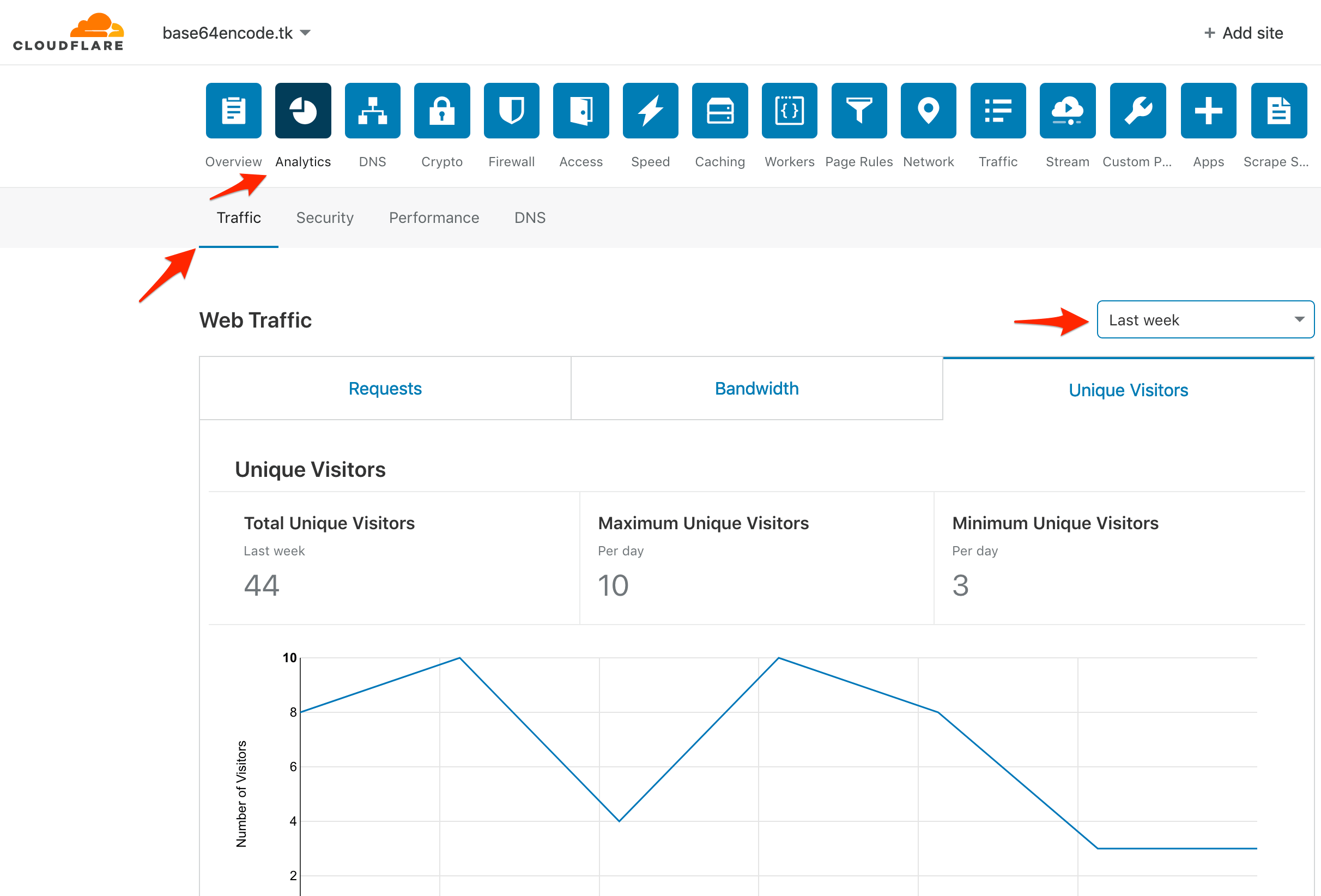Open Crypto settings

click(x=441, y=110)
